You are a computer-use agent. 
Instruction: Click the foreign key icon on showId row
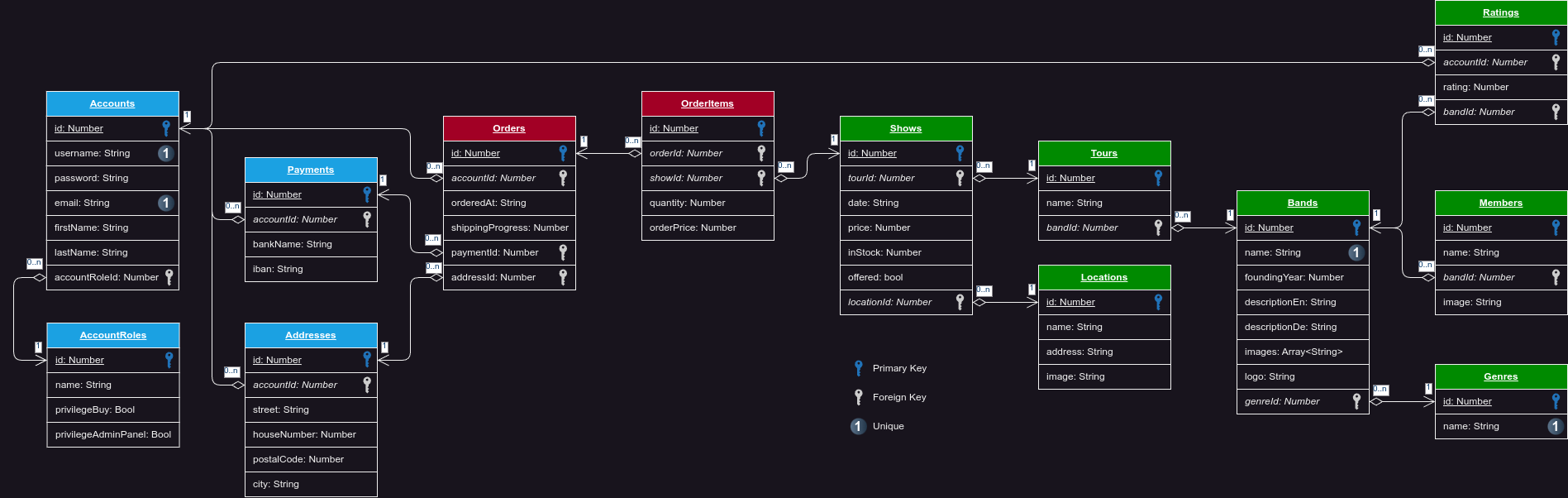coord(761,178)
